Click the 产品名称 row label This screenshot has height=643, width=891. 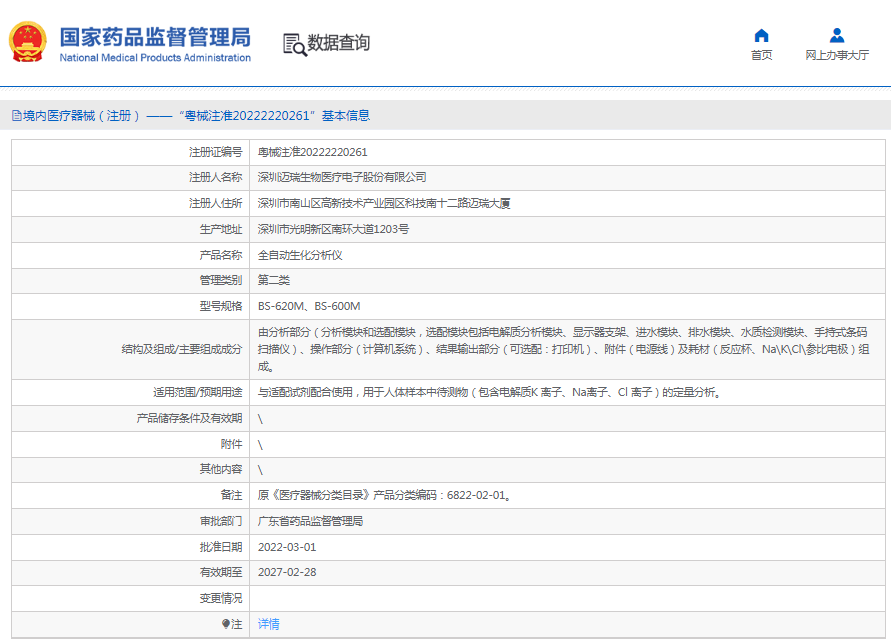pyautogui.click(x=220, y=255)
